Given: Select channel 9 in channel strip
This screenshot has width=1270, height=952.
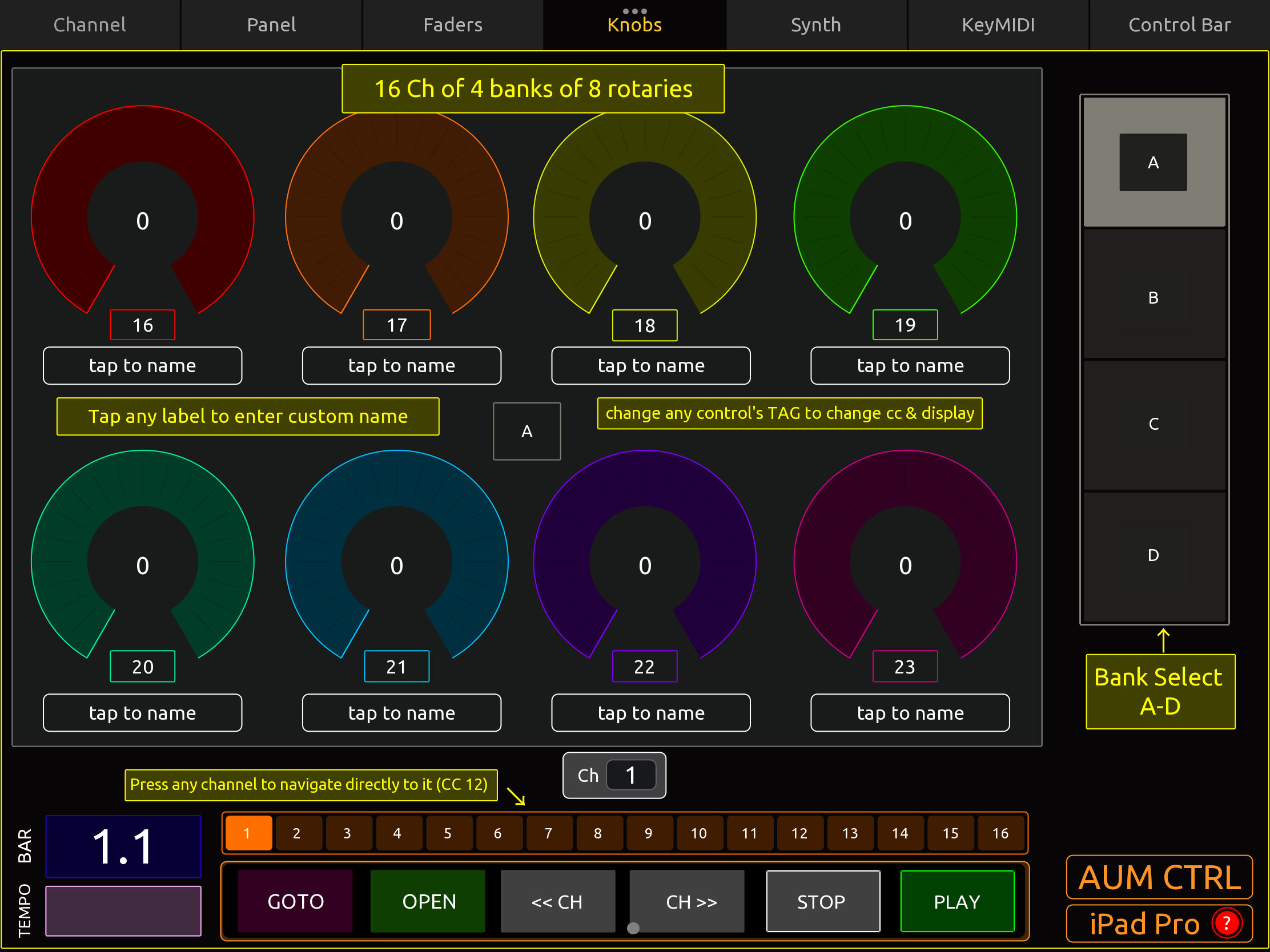Looking at the screenshot, I should pos(648,833).
